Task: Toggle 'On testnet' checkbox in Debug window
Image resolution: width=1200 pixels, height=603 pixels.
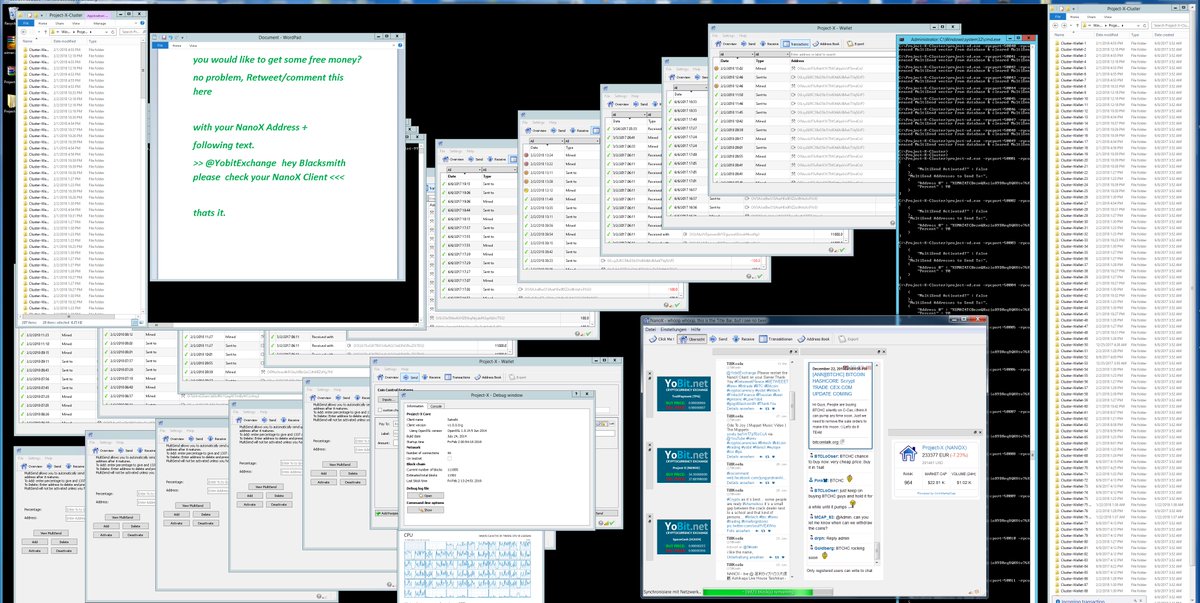Action: pyautogui.click(x=449, y=458)
